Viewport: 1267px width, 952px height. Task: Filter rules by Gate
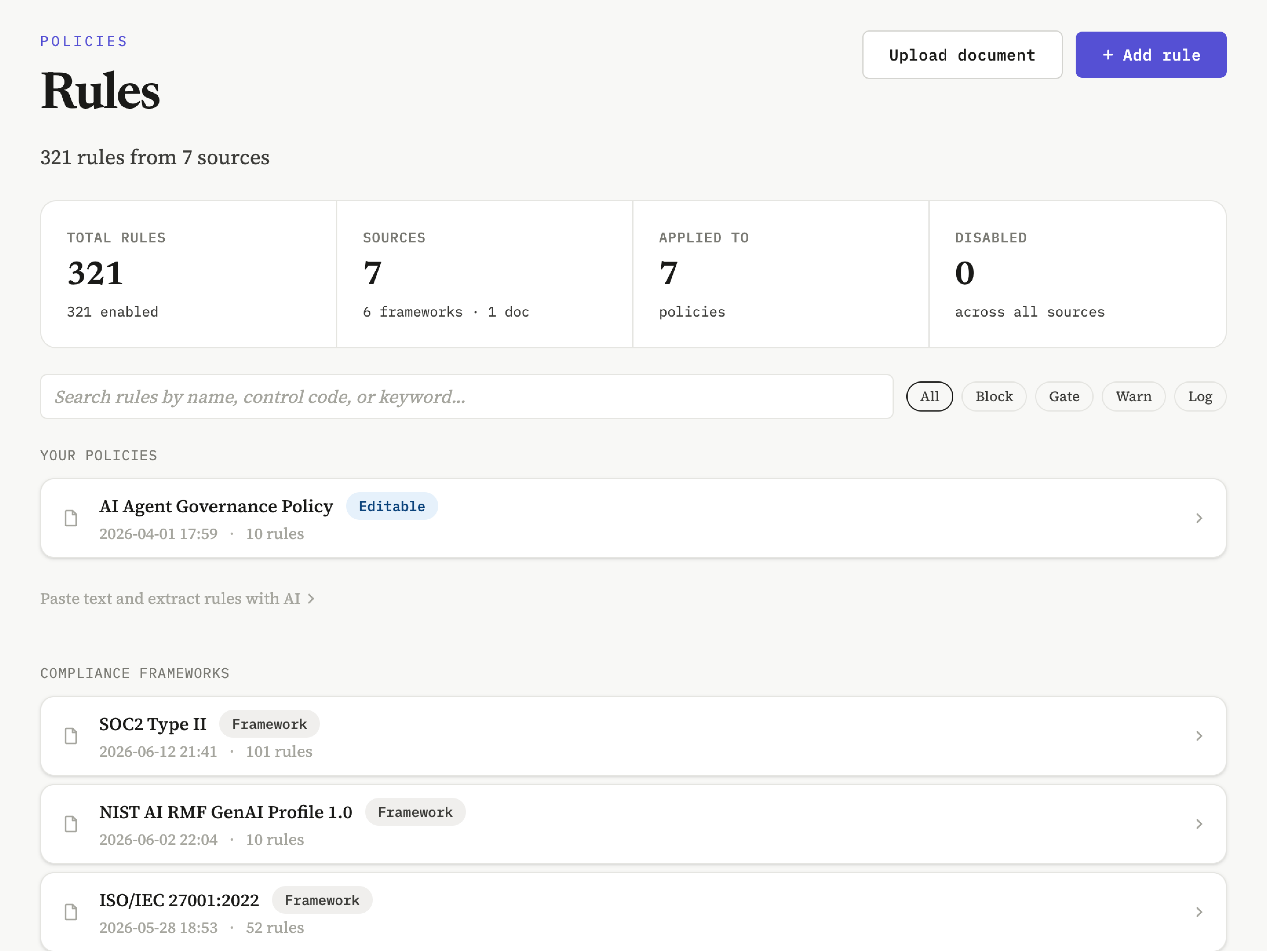click(x=1064, y=397)
